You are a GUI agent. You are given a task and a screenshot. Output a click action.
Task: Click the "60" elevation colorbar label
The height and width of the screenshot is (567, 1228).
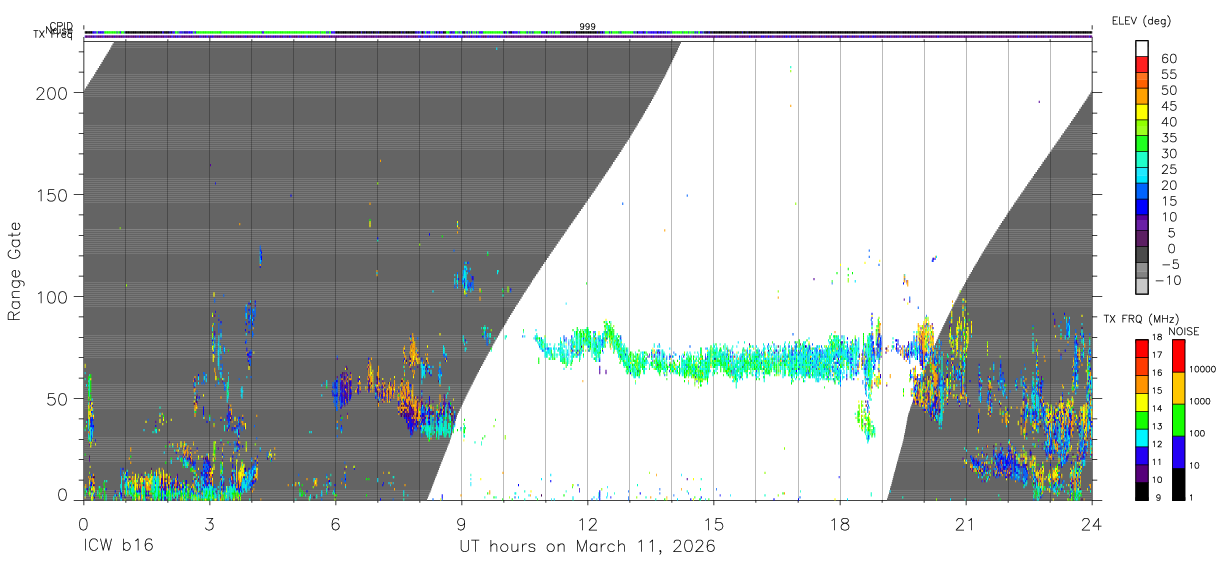point(1168,59)
